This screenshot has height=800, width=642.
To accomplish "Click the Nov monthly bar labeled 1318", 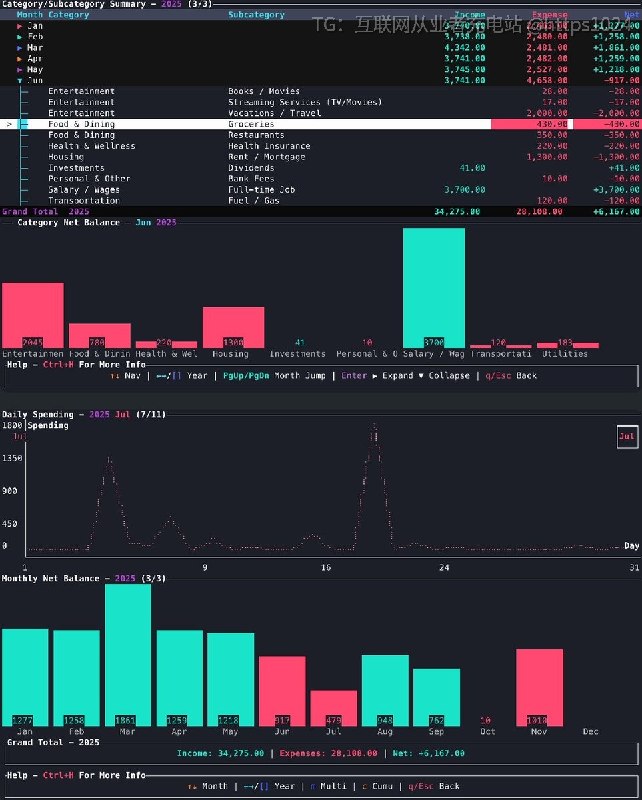I will pyautogui.click(x=539, y=688).
